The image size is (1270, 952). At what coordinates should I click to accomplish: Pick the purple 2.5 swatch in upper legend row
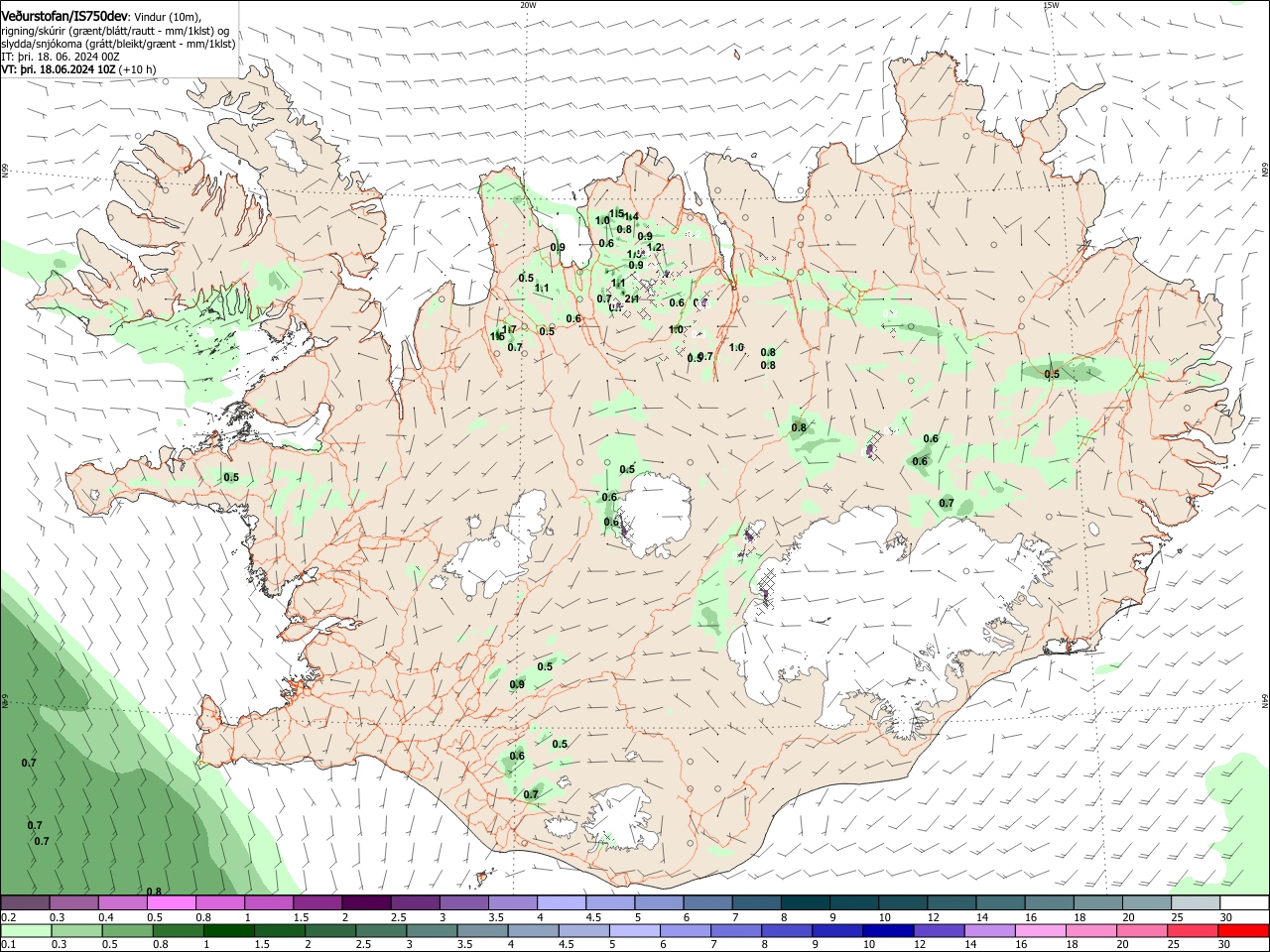414,903
